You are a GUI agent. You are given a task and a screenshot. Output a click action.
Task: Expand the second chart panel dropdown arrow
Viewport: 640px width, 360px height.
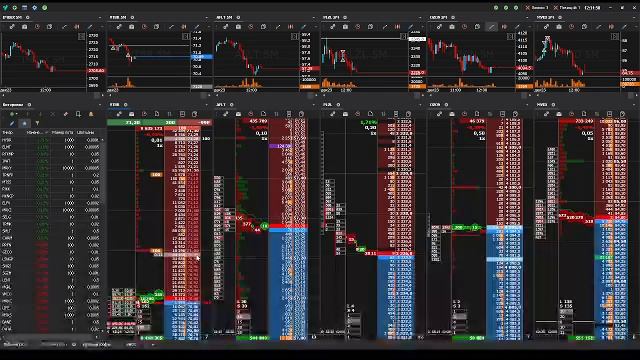click(x=207, y=18)
